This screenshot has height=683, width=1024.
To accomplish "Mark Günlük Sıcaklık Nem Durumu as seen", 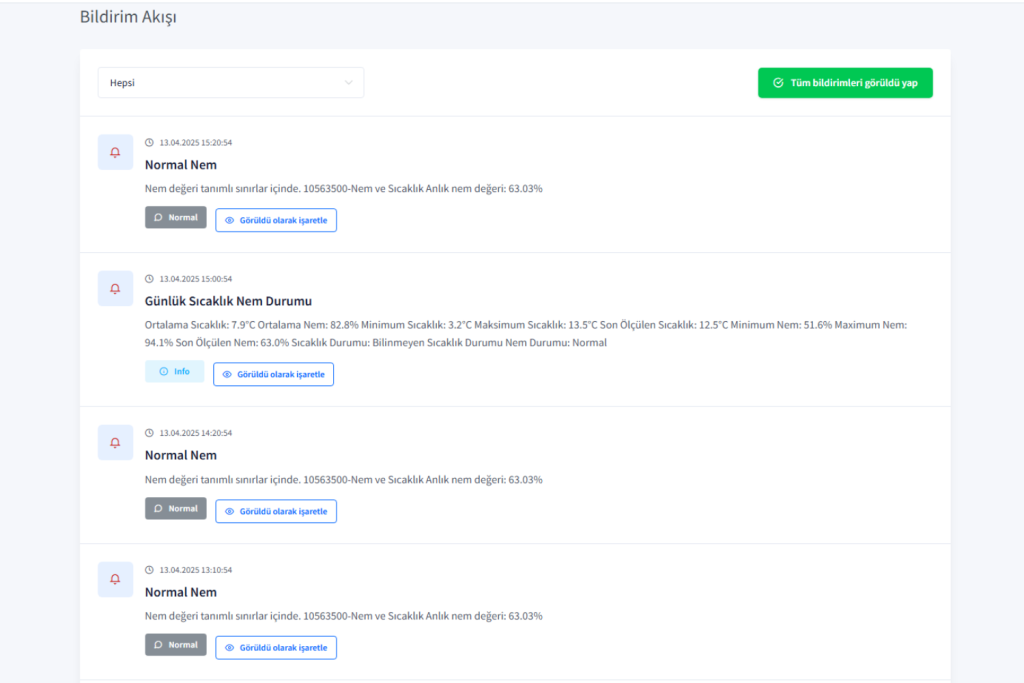I will point(273,374).
